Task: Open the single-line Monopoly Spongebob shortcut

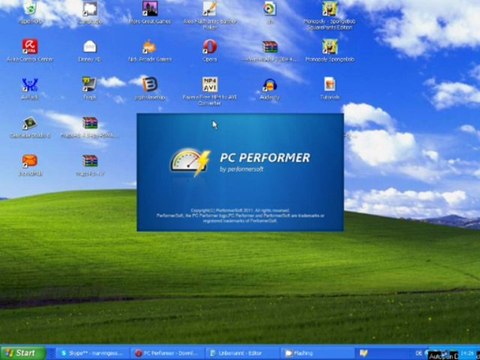Action: click(330, 47)
